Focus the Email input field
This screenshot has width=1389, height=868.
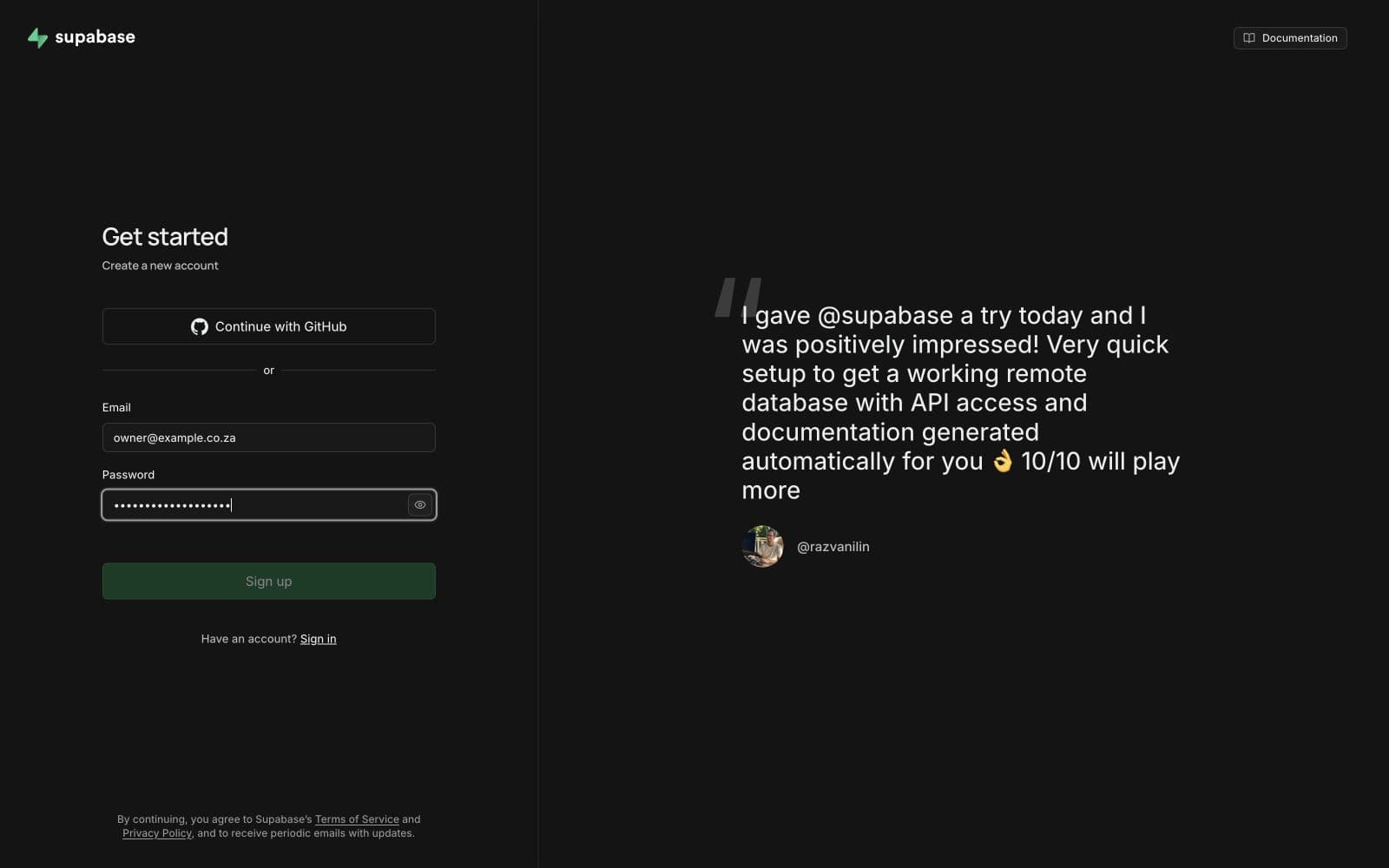click(x=269, y=437)
